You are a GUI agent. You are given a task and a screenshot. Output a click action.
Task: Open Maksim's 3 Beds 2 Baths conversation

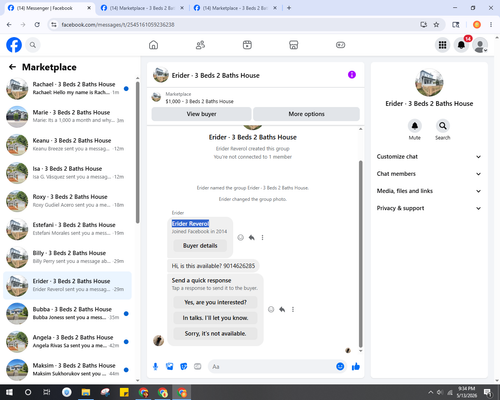[x=67, y=370]
